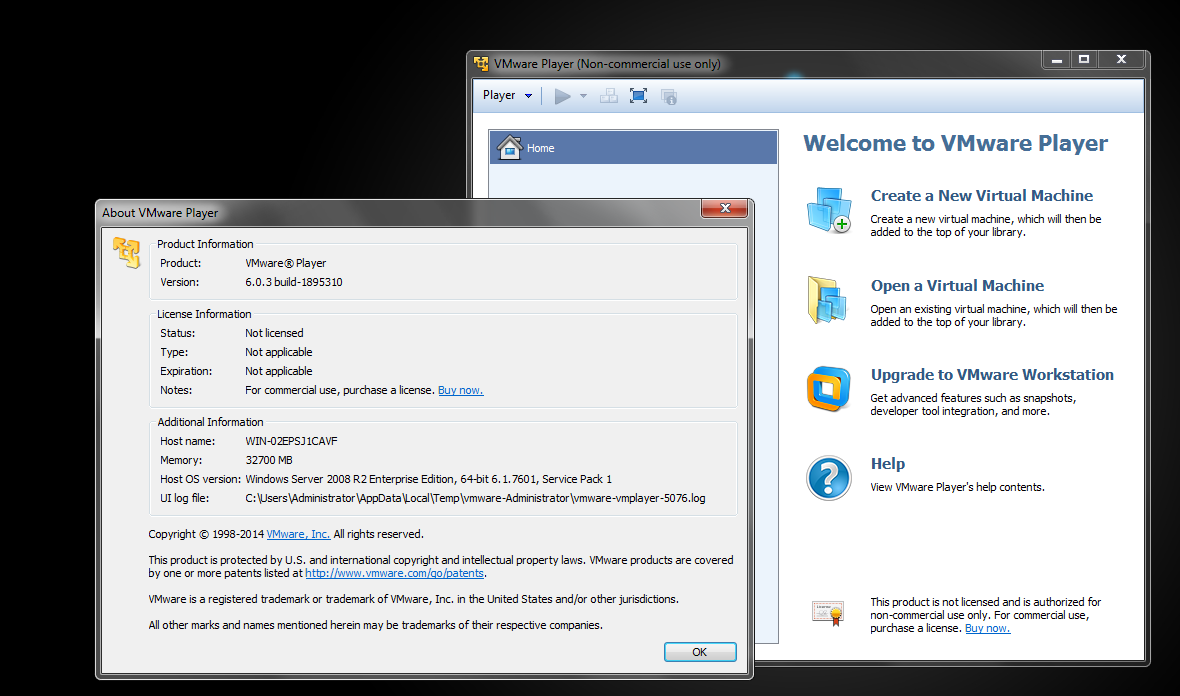
Task: Click the Home house icon
Action: [x=509, y=147]
